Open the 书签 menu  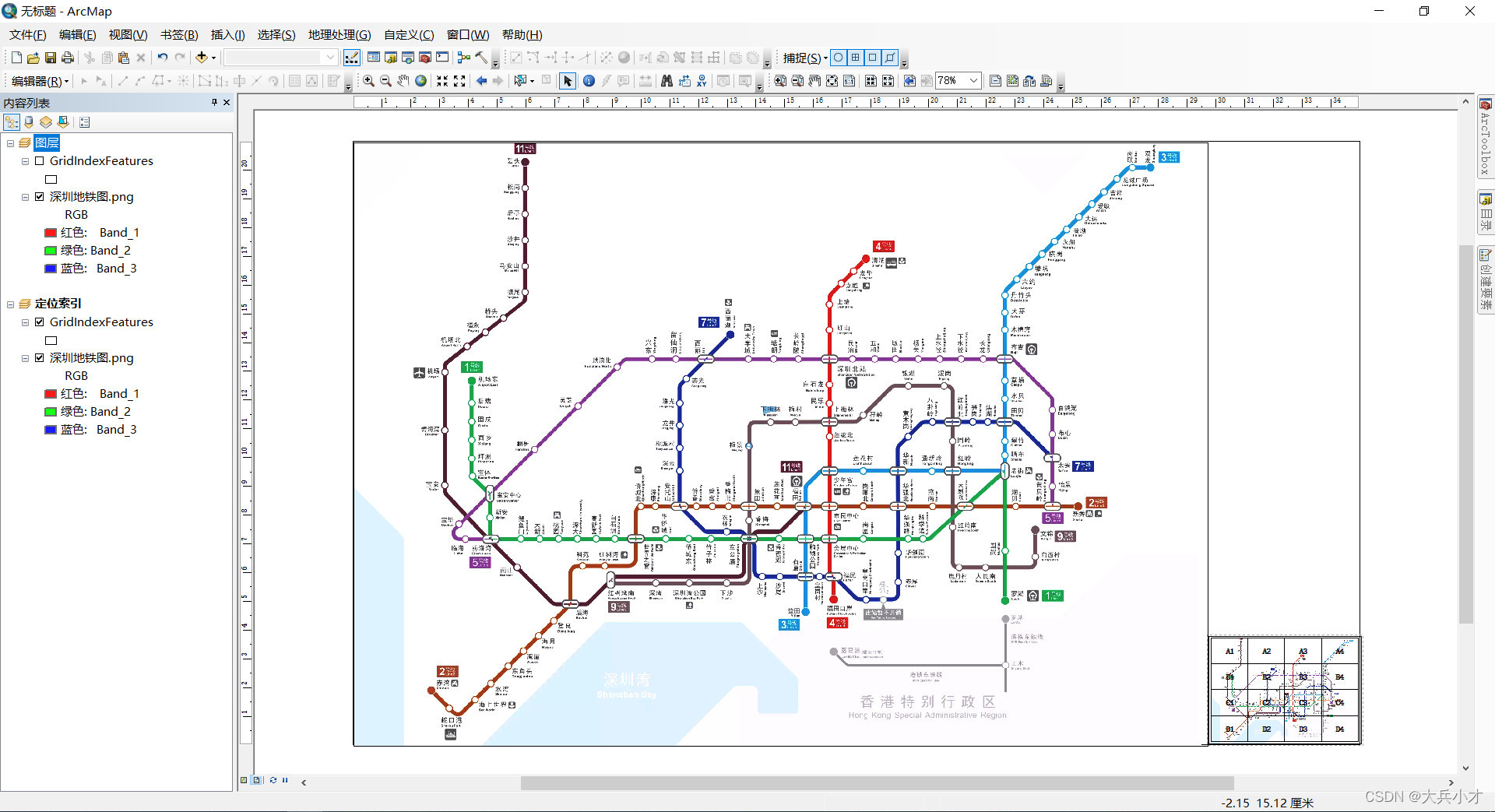pyautogui.click(x=179, y=35)
